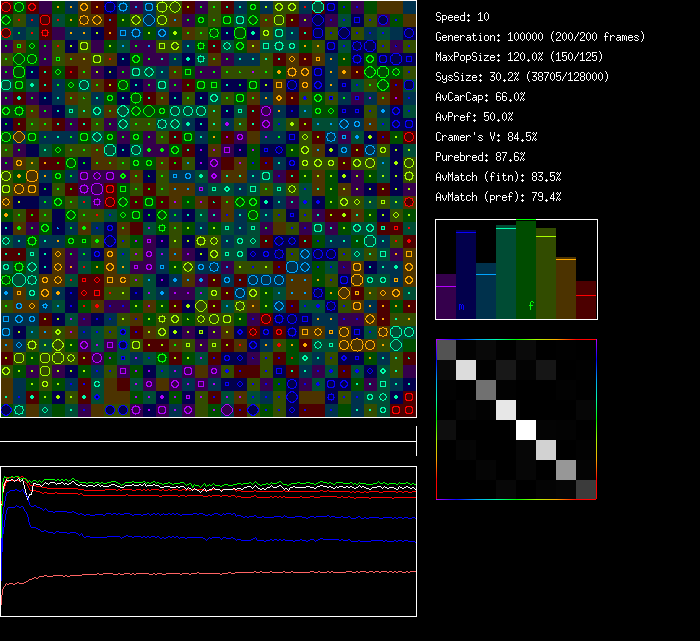Select the AvMatch (fitn) statistic
Viewport: 700px width, 641px height.
point(498,177)
